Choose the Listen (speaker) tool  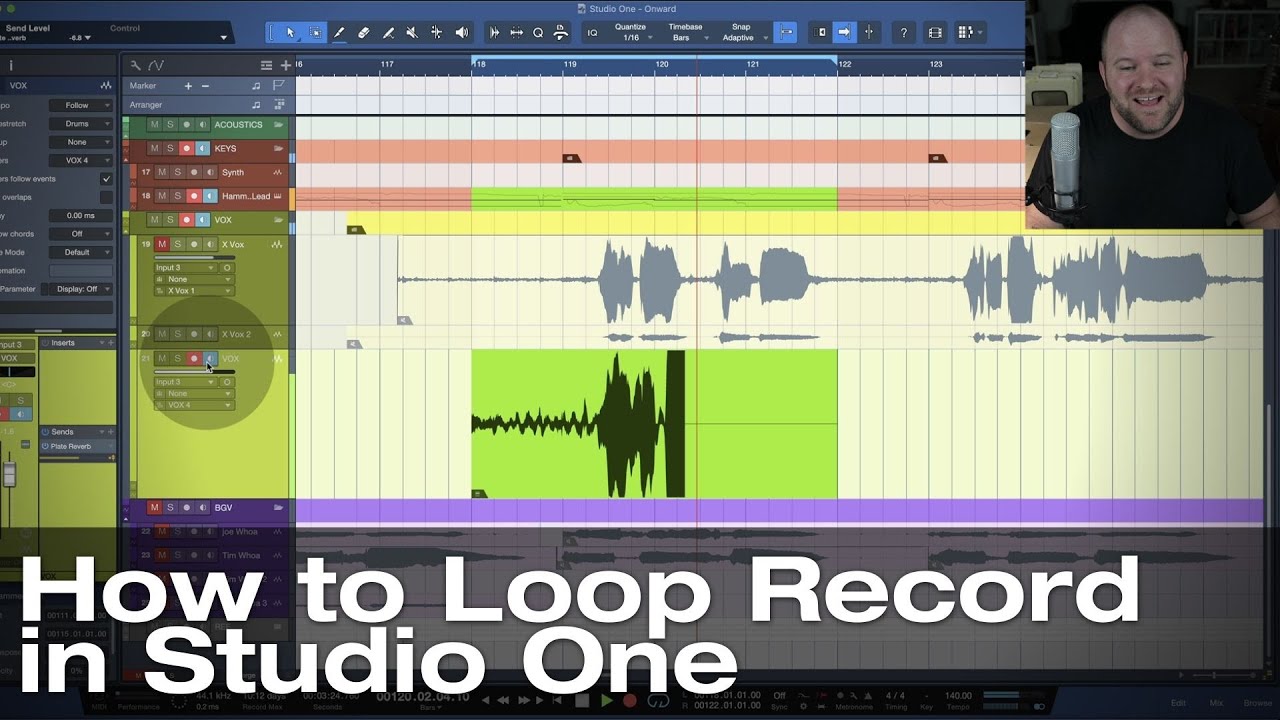pyautogui.click(x=461, y=32)
